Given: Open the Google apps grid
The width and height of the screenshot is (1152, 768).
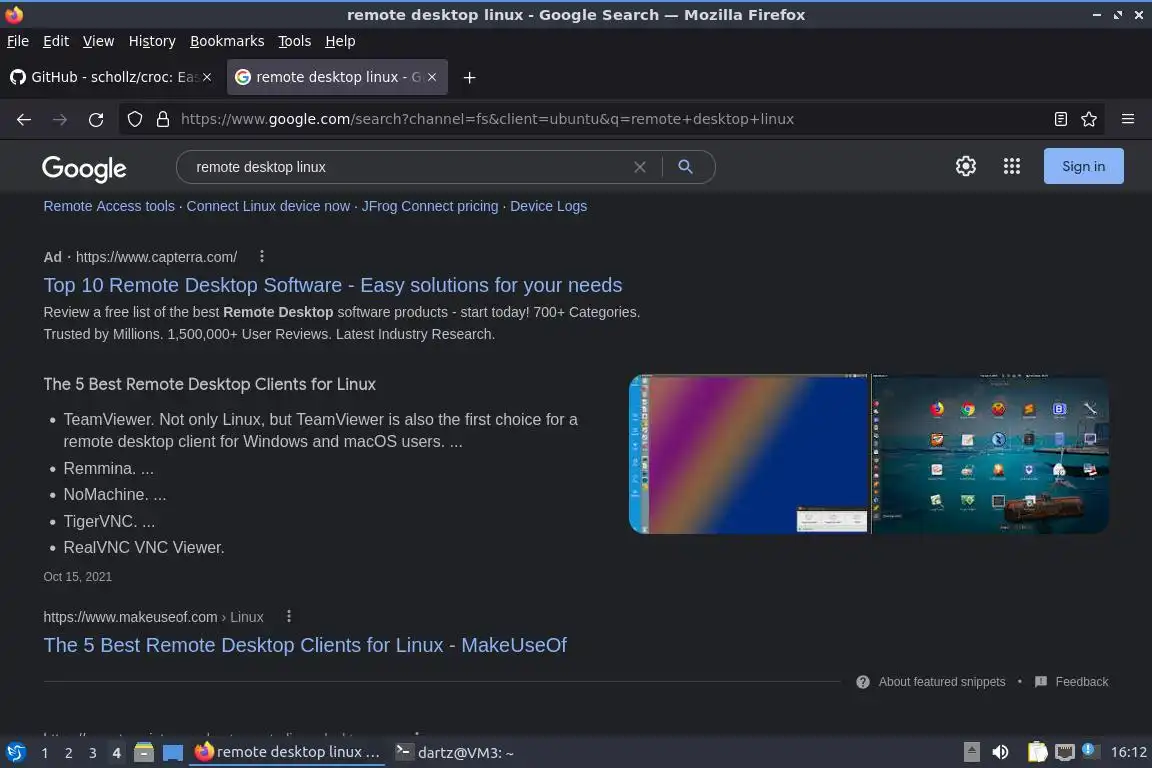Looking at the screenshot, I should pos(1012,166).
